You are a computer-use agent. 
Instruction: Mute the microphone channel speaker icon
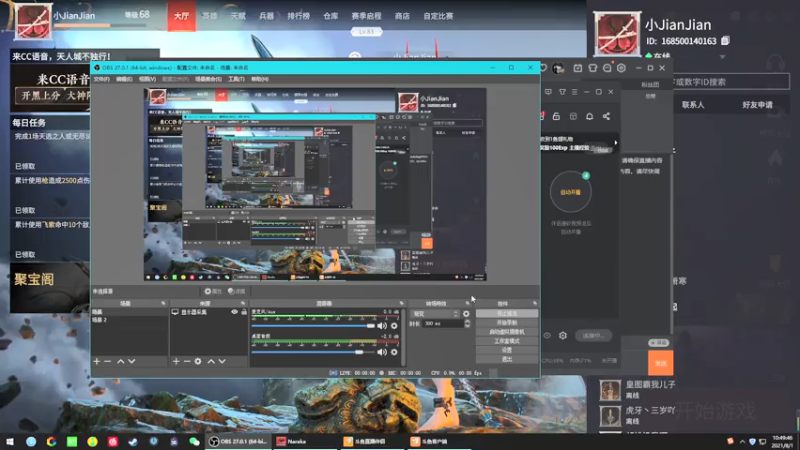click(x=382, y=326)
